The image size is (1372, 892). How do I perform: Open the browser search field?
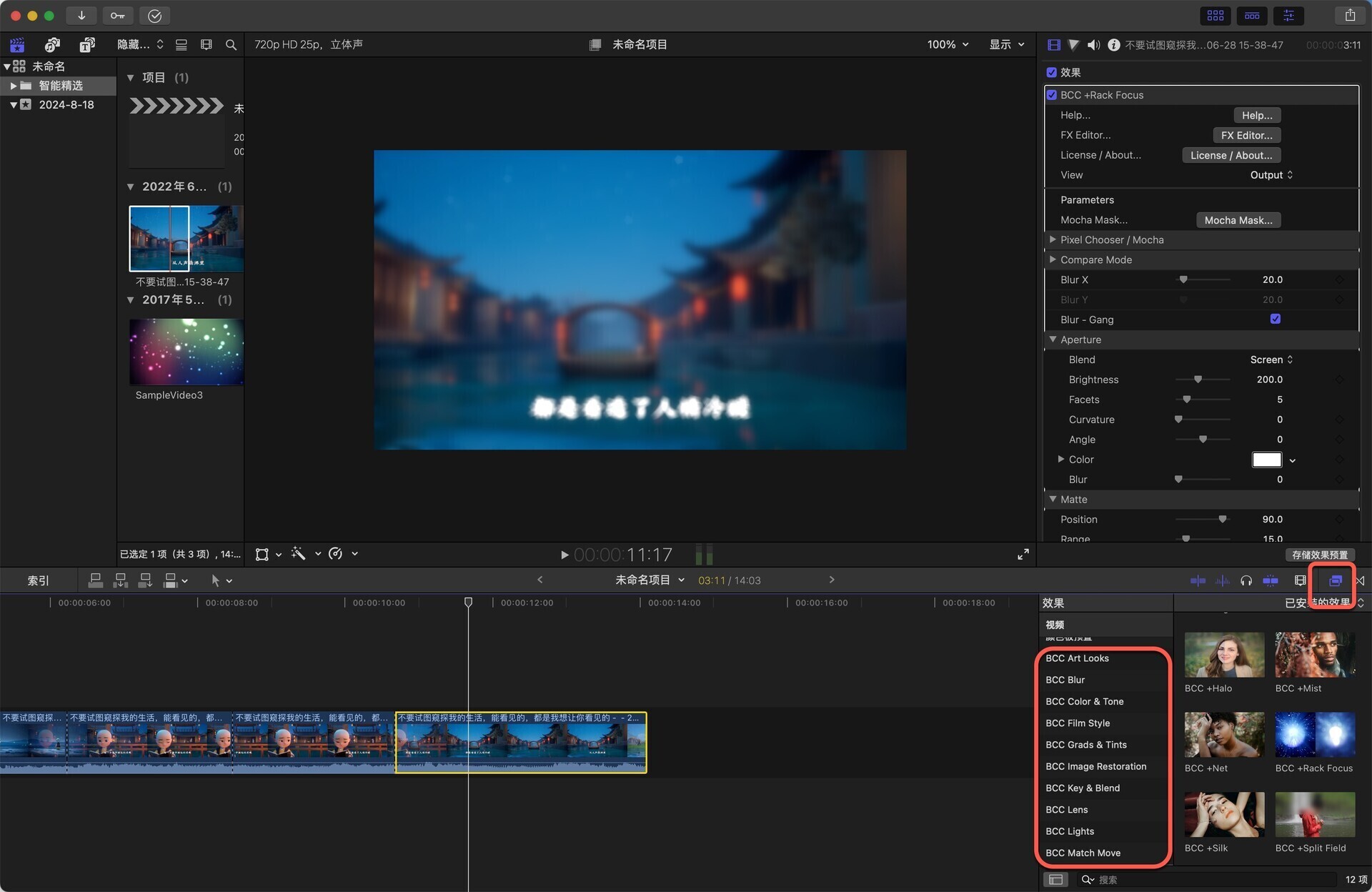pyautogui.click(x=231, y=44)
